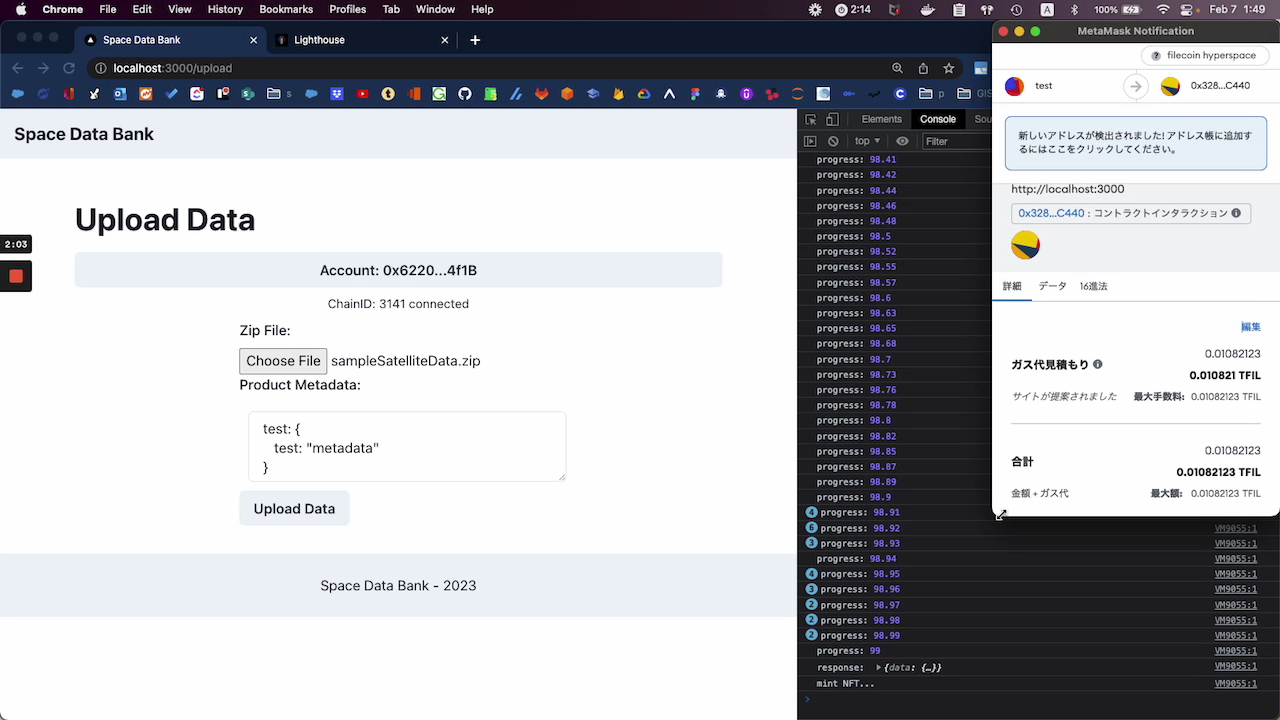The height and width of the screenshot is (720, 1280).
Task: Toggle DevTools device toolbar icon
Action: (832, 119)
